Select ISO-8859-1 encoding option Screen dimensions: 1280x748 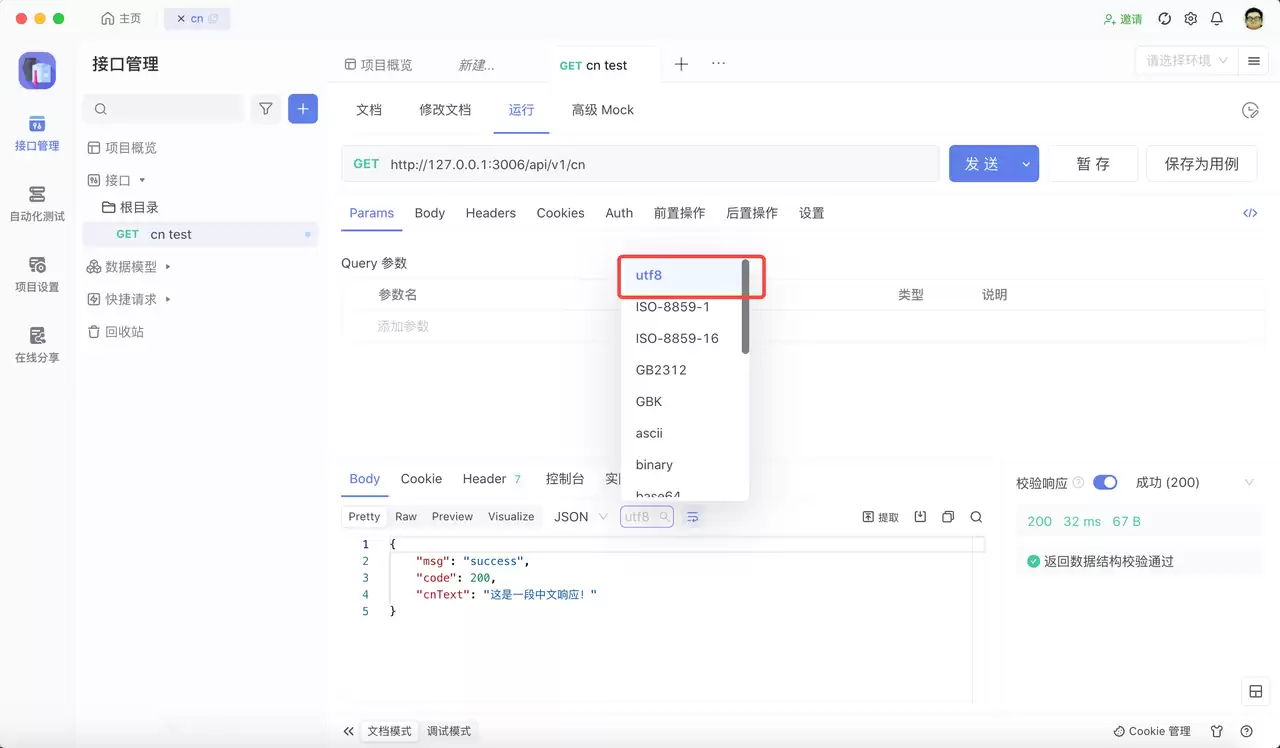click(685, 307)
